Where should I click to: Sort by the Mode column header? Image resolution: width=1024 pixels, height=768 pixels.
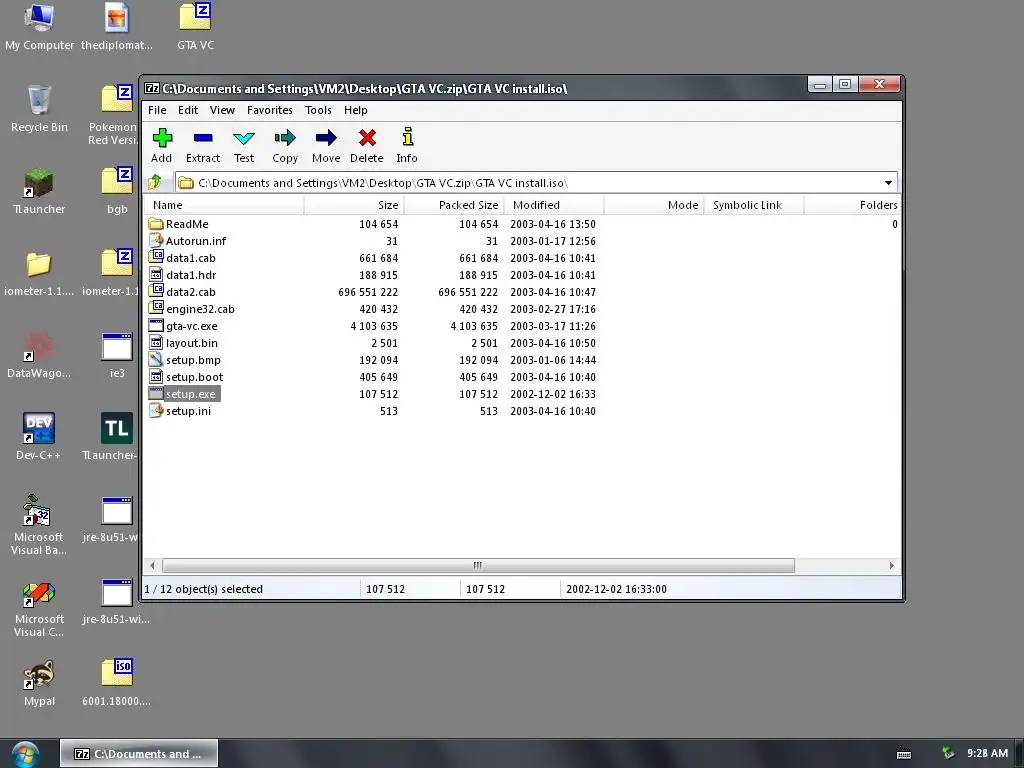tap(654, 205)
